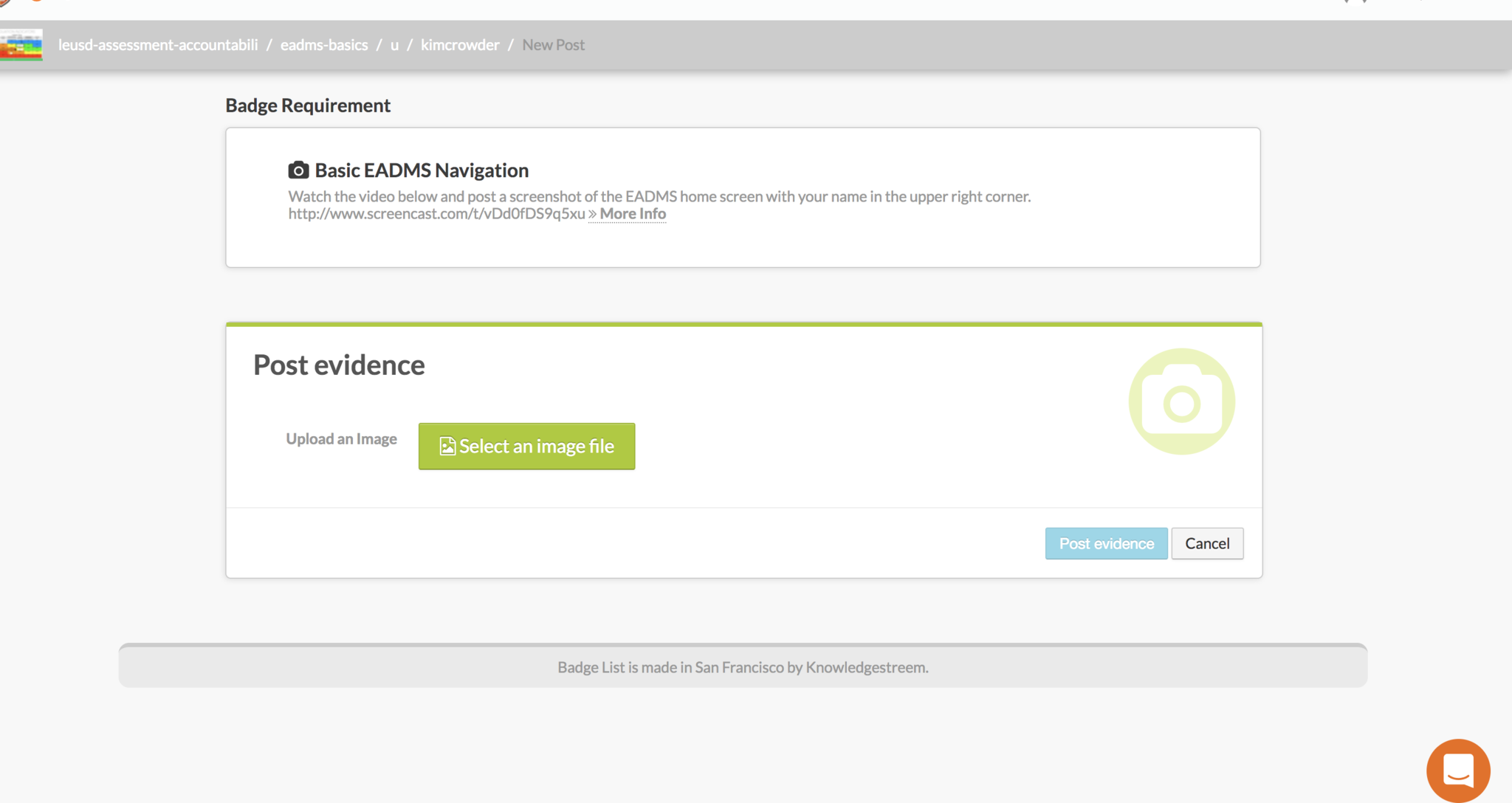Click the group logo thumbnail in breadcrumb bar
This screenshot has height=803, width=1512.
point(21,45)
